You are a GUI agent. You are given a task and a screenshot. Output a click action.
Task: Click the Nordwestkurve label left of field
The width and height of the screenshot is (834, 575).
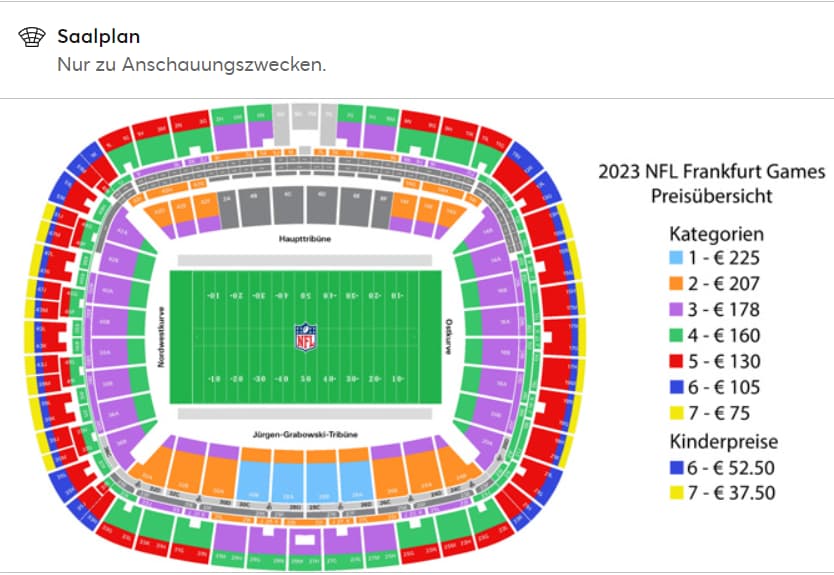click(x=161, y=337)
